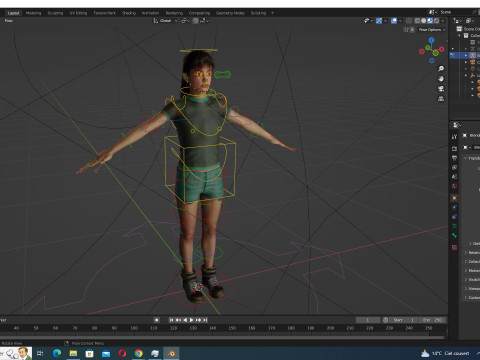
Task: Open the Modeling workspace tab
Action: pyautogui.click(x=33, y=13)
